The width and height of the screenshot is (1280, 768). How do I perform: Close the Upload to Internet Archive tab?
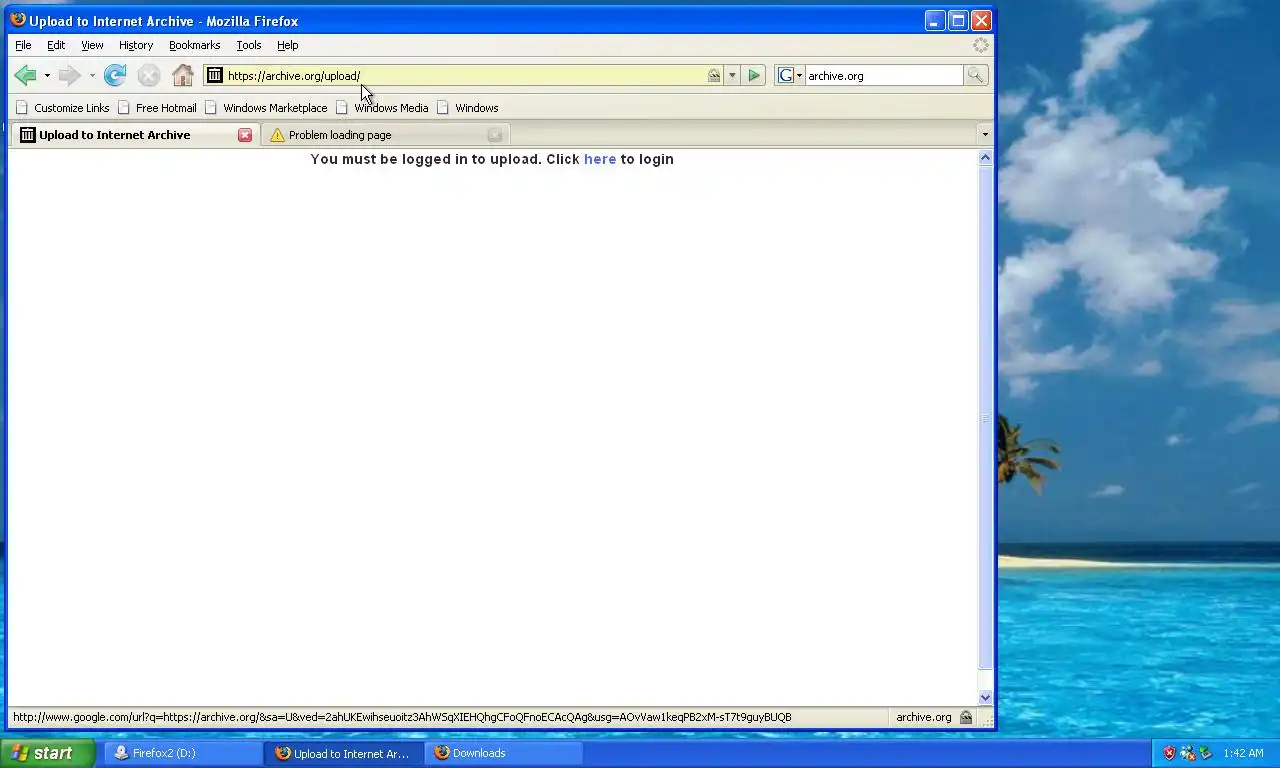(x=245, y=135)
